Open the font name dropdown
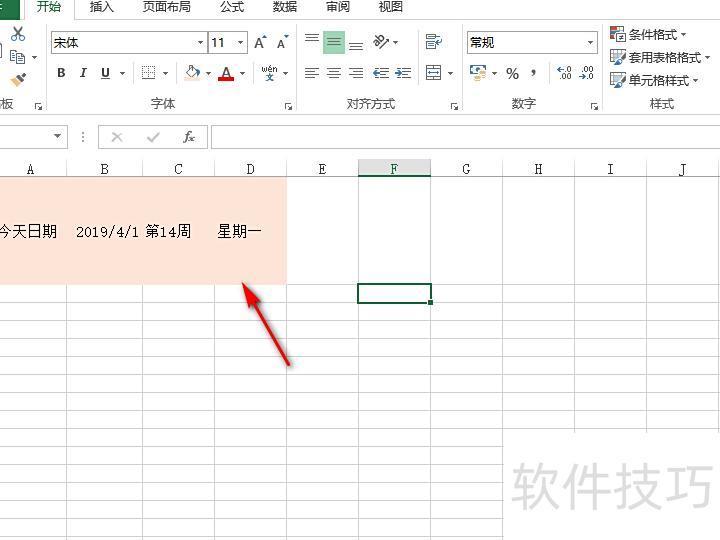 (201, 43)
